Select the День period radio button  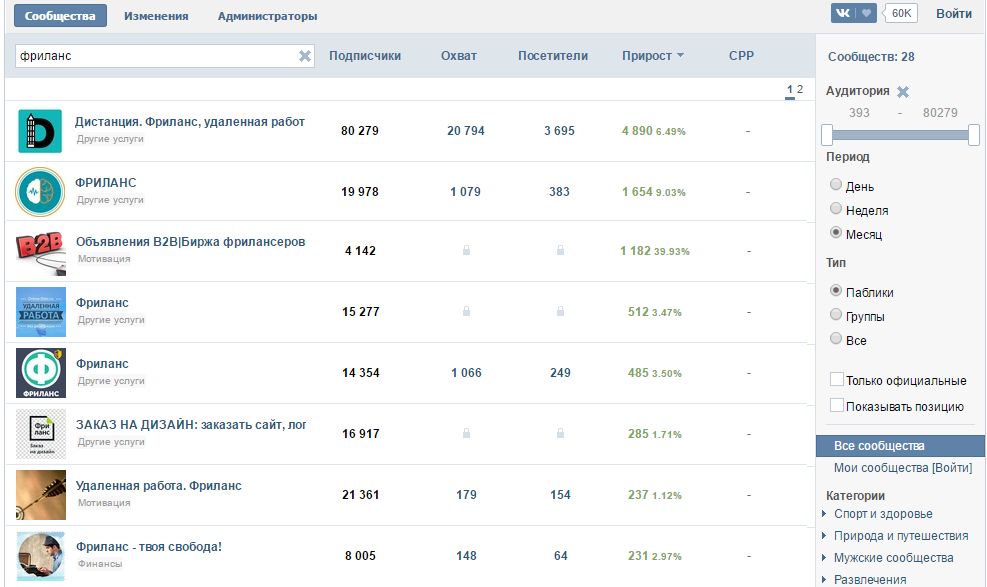click(836, 184)
